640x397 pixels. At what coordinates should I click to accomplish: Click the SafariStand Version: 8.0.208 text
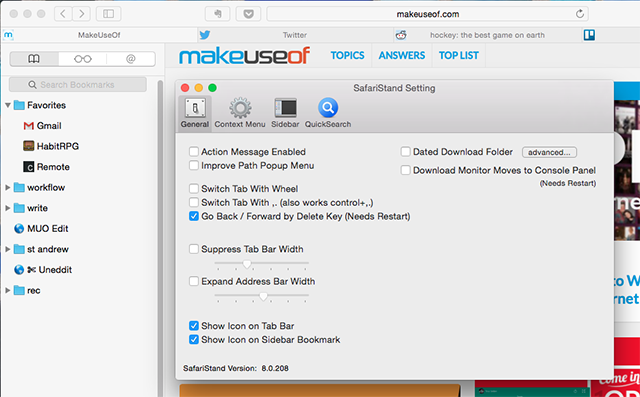pos(236,368)
